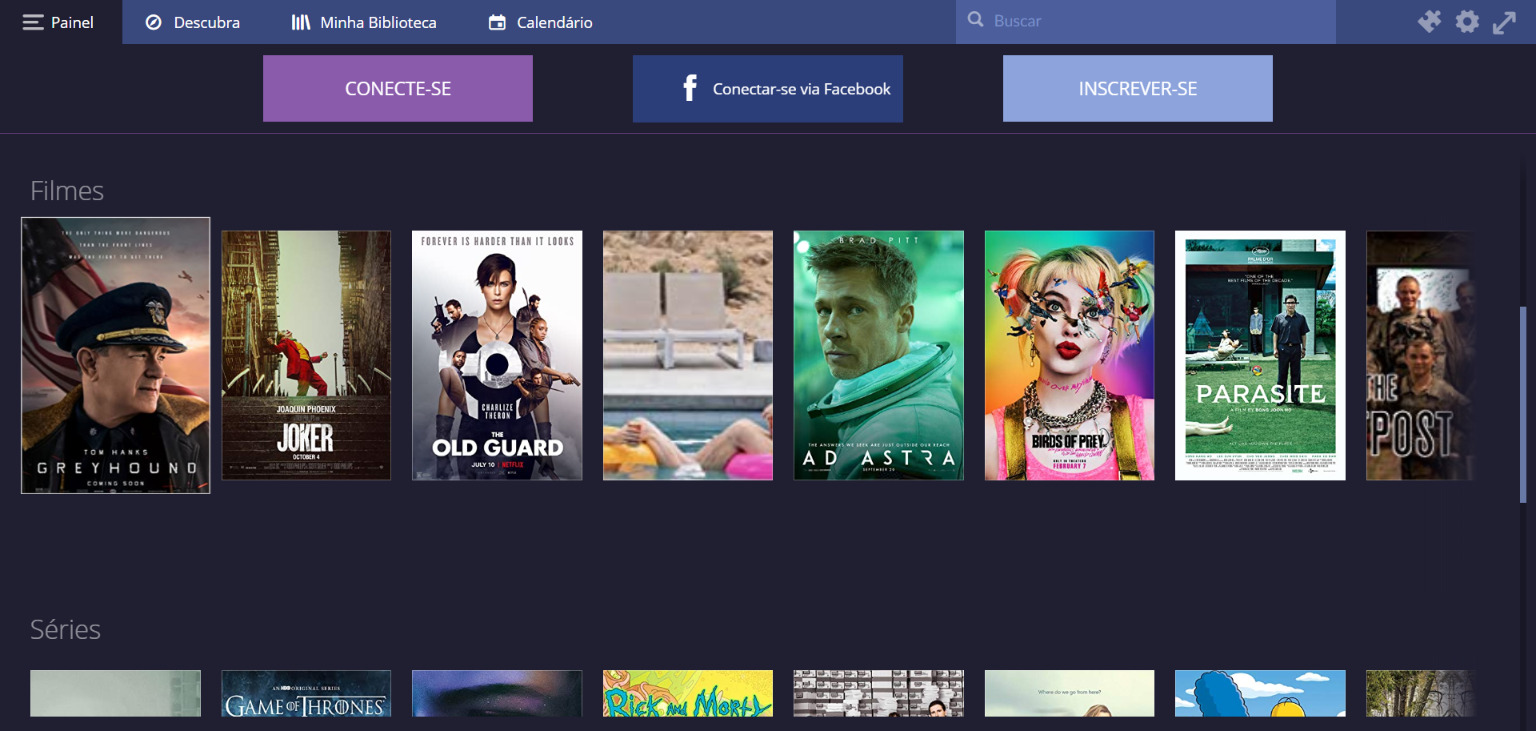This screenshot has width=1536, height=731.
Task: Open The Outpost movie poster
Action: [1420, 355]
